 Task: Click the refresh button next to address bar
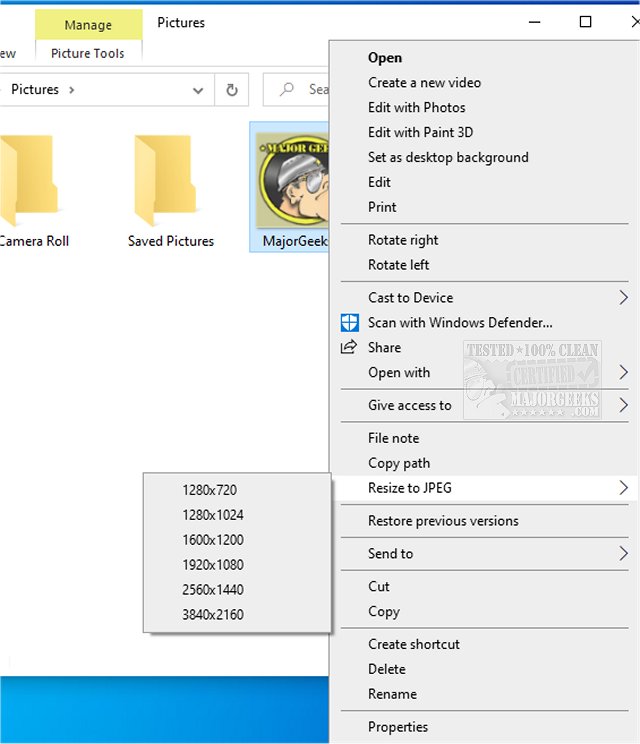(x=232, y=89)
